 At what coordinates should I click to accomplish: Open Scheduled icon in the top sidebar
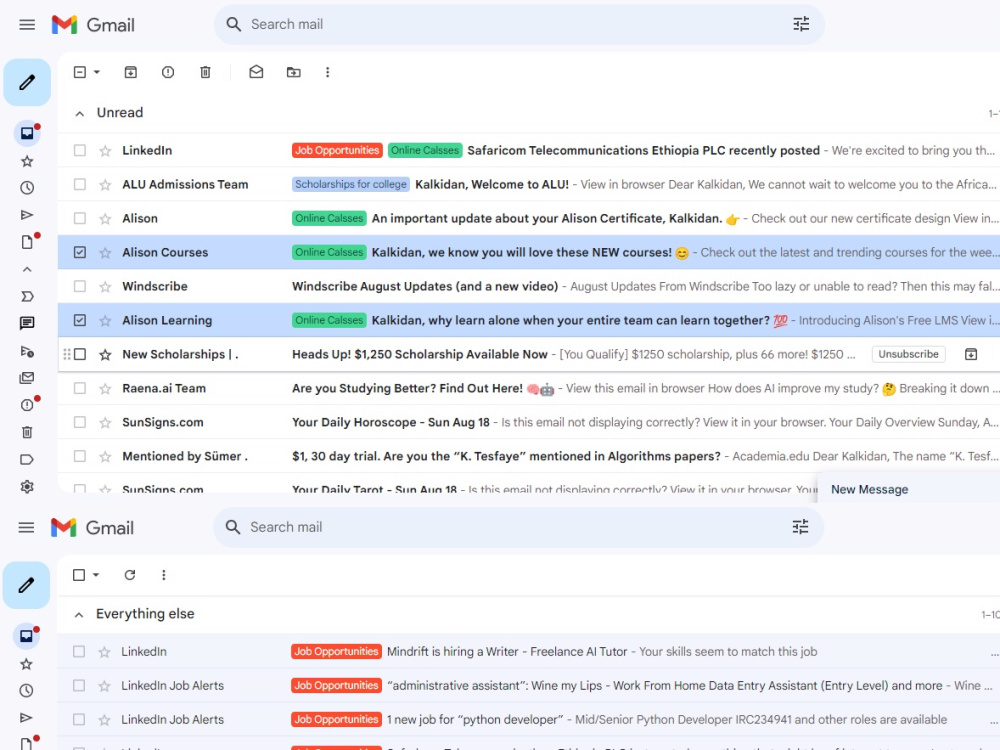[x=27, y=351]
